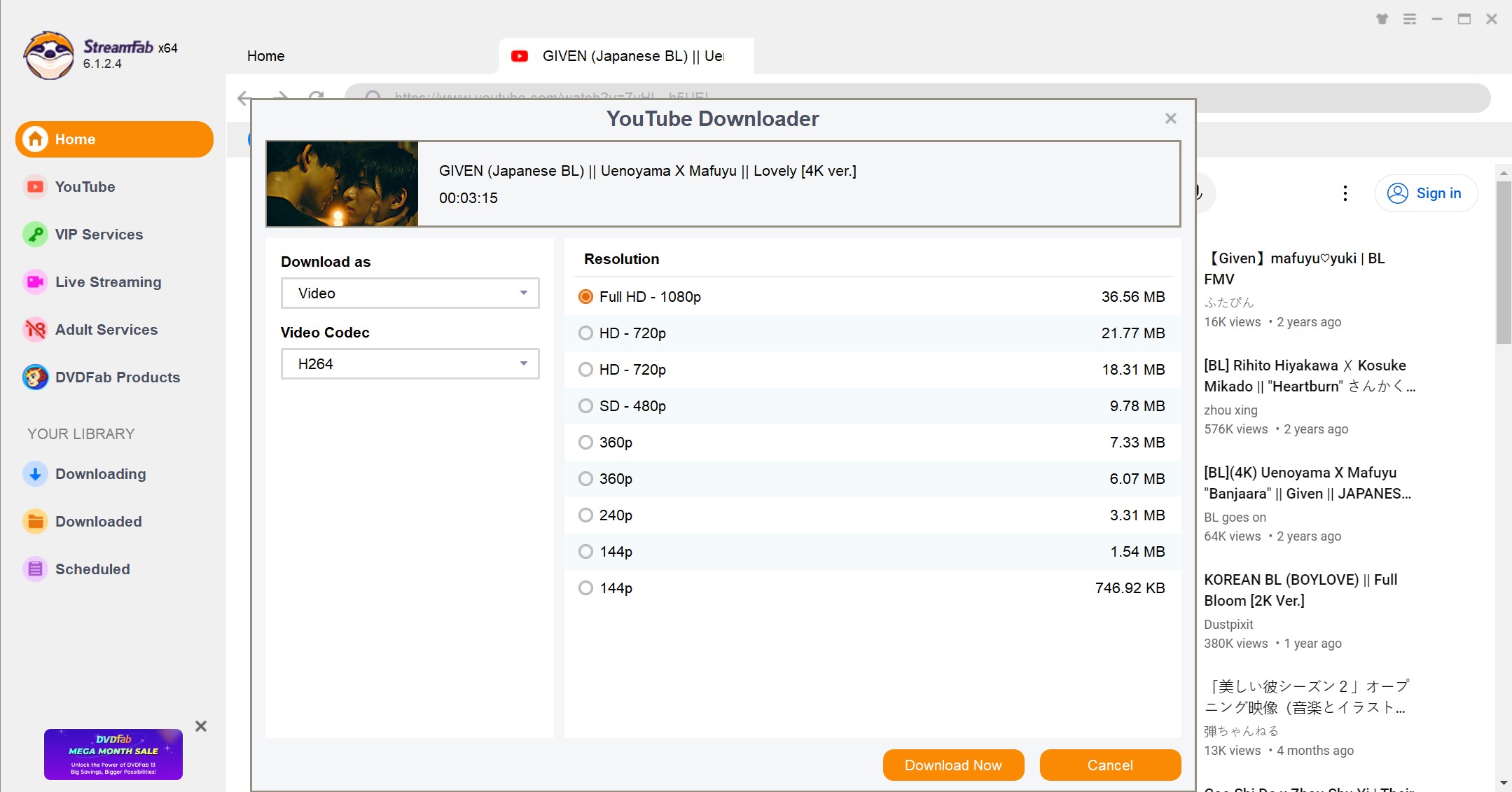The width and height of the screenshot is (1512, 792).
Task: Click the URL address bar
Action: (917, 97)
